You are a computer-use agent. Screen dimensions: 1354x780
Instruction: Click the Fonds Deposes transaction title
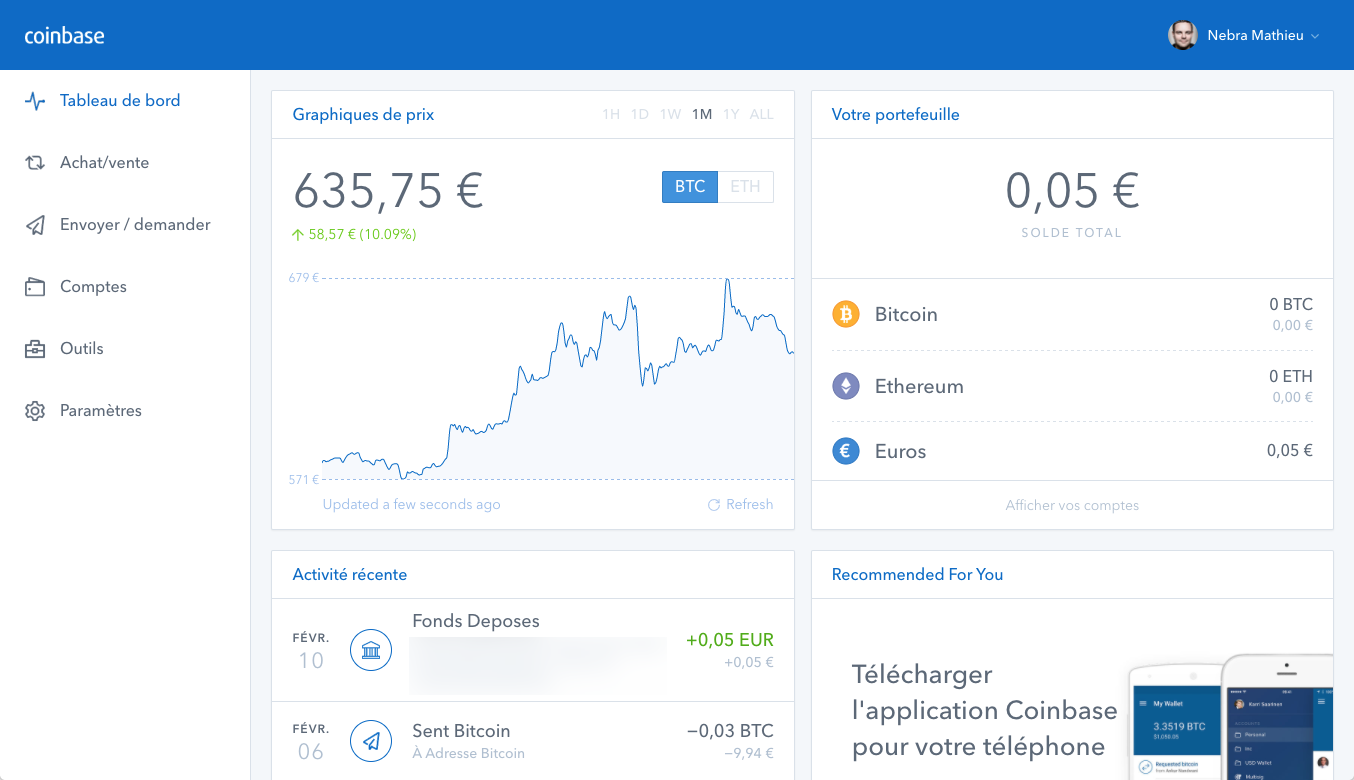476,621
